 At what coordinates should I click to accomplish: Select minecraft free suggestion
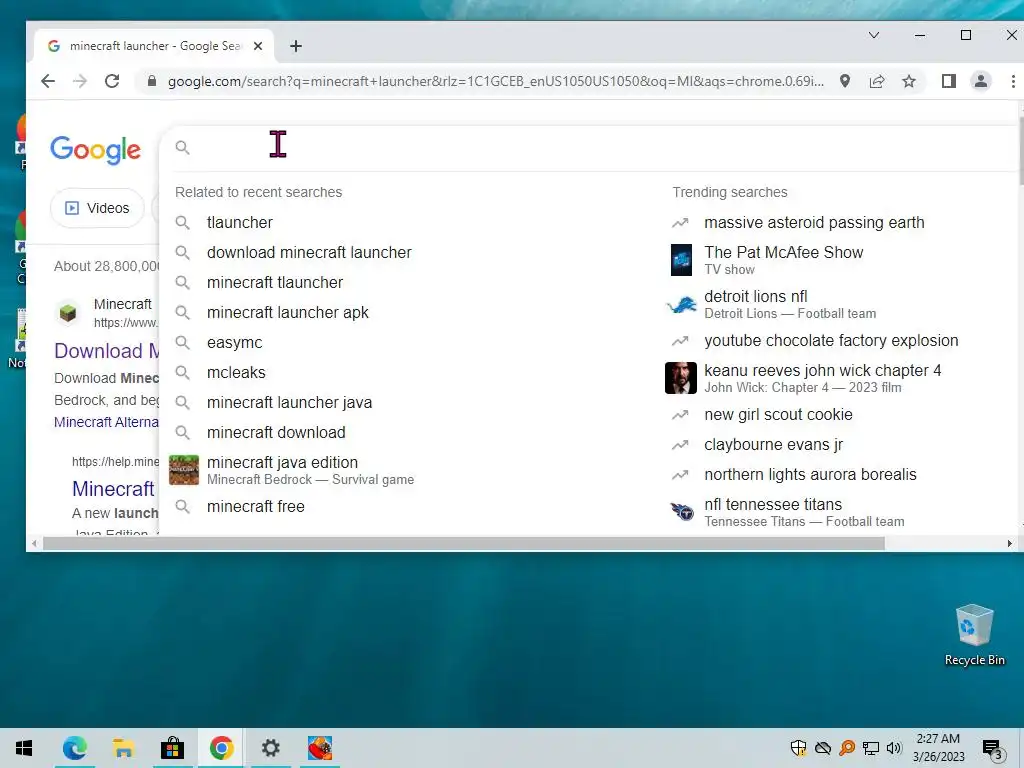[255, 507]
